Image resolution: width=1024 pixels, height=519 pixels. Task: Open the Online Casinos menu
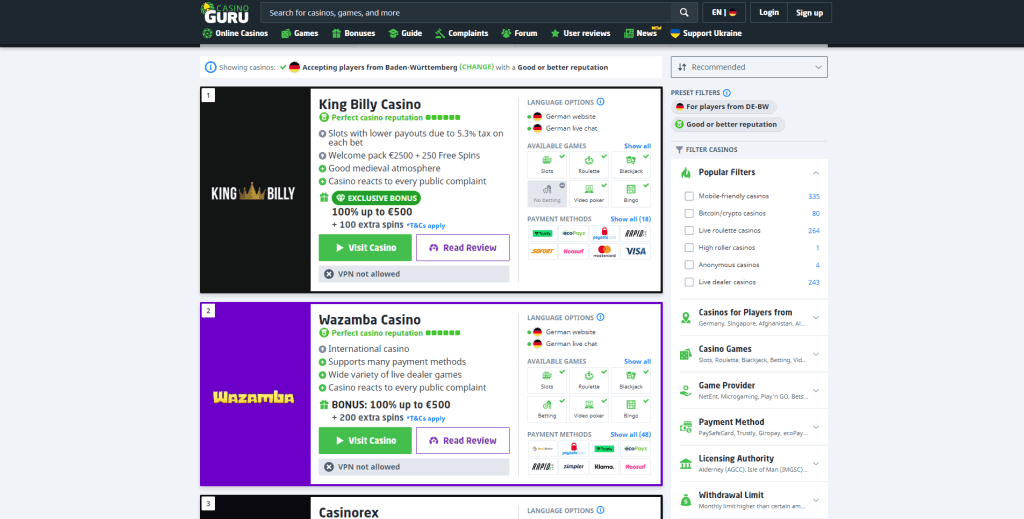point(235,33)
